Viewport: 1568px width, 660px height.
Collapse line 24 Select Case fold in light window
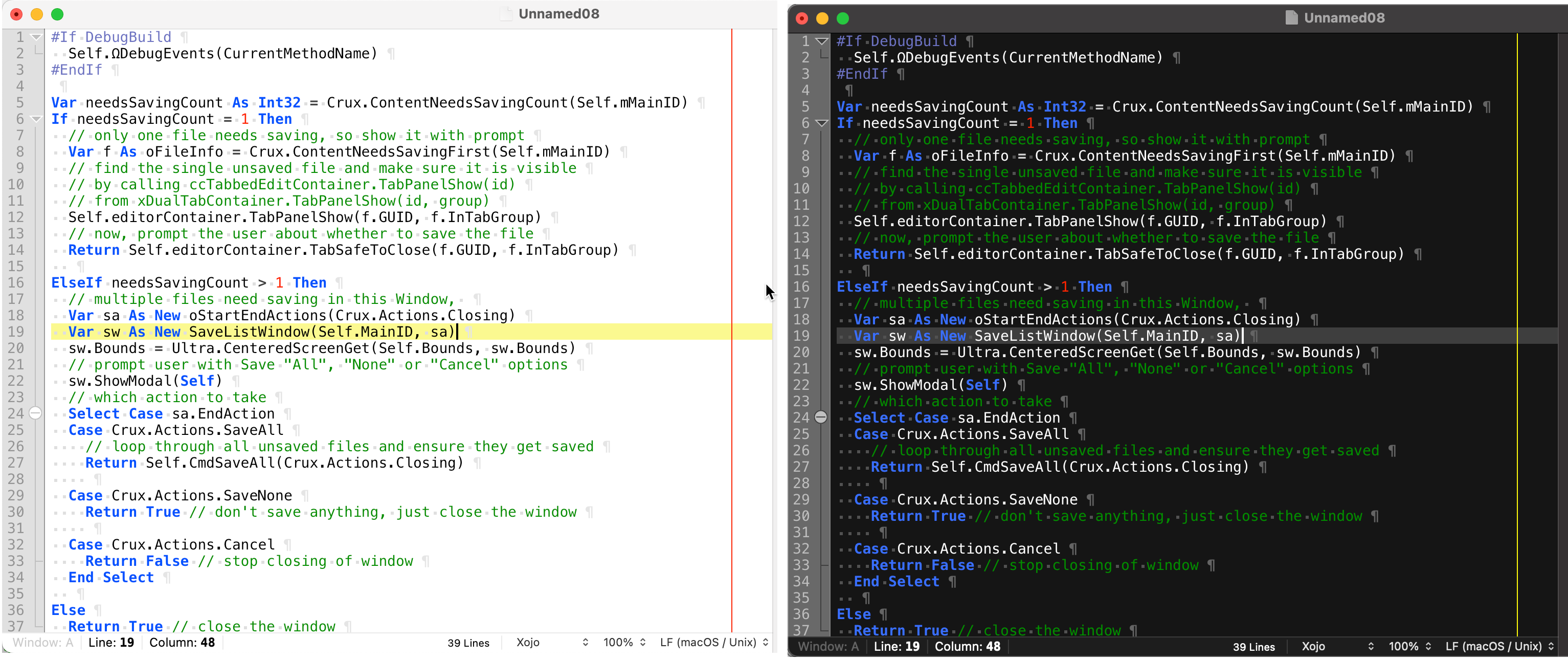click(36, 413)
